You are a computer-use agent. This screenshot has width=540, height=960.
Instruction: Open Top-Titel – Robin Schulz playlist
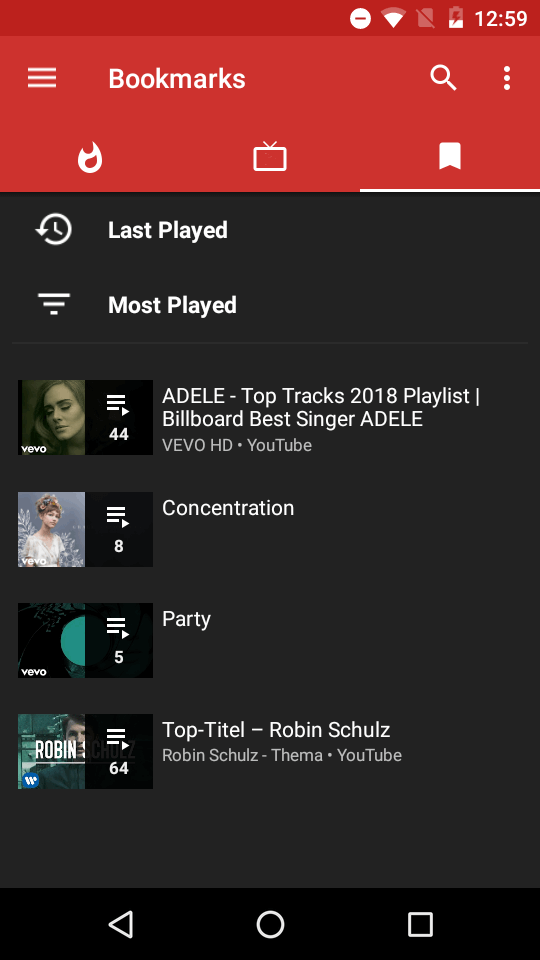pos(270,751)
